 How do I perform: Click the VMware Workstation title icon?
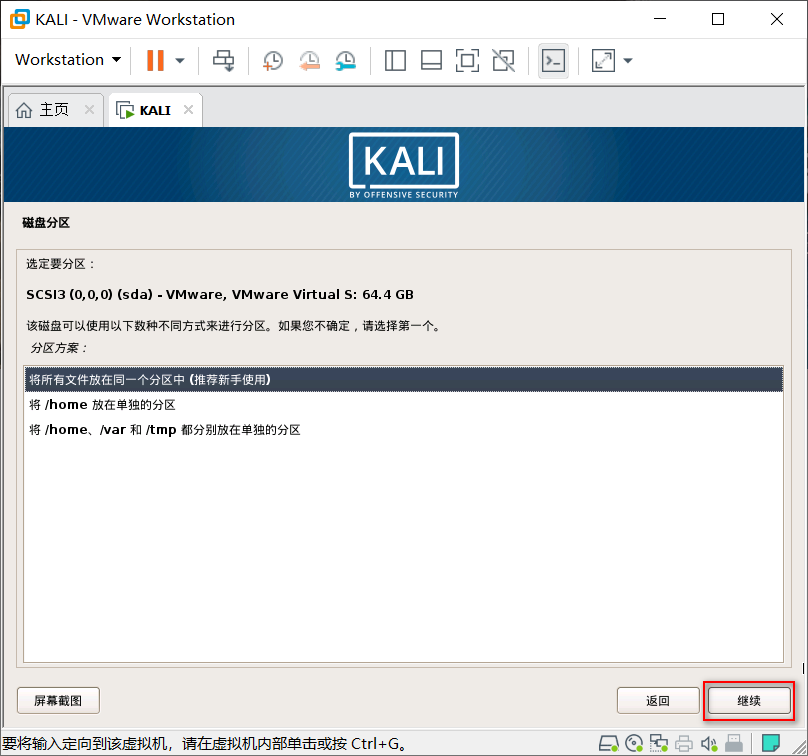(20, 20)
